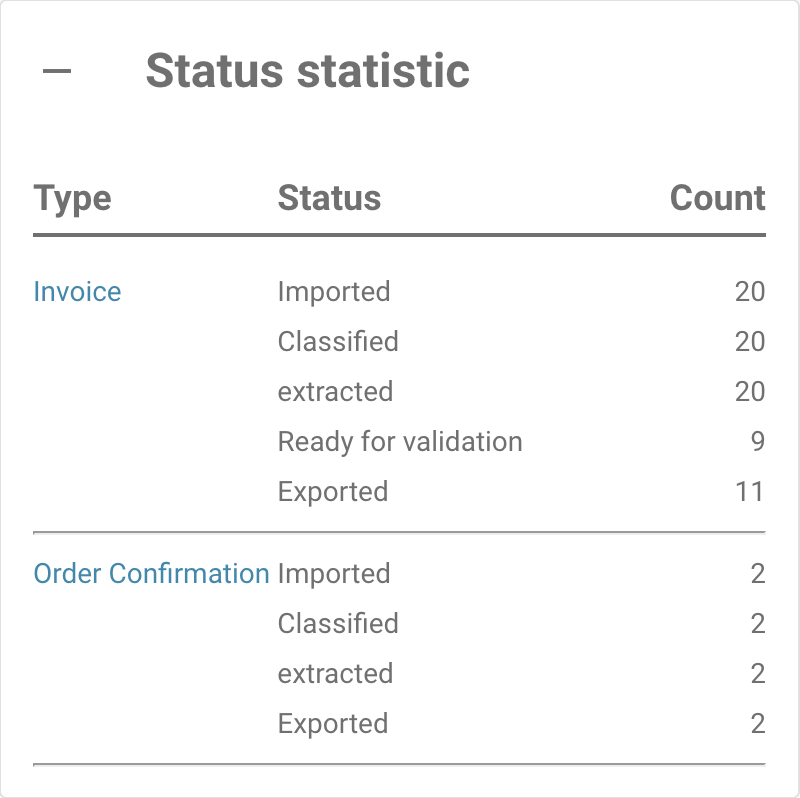Select the Status statistic panel title

308,71
